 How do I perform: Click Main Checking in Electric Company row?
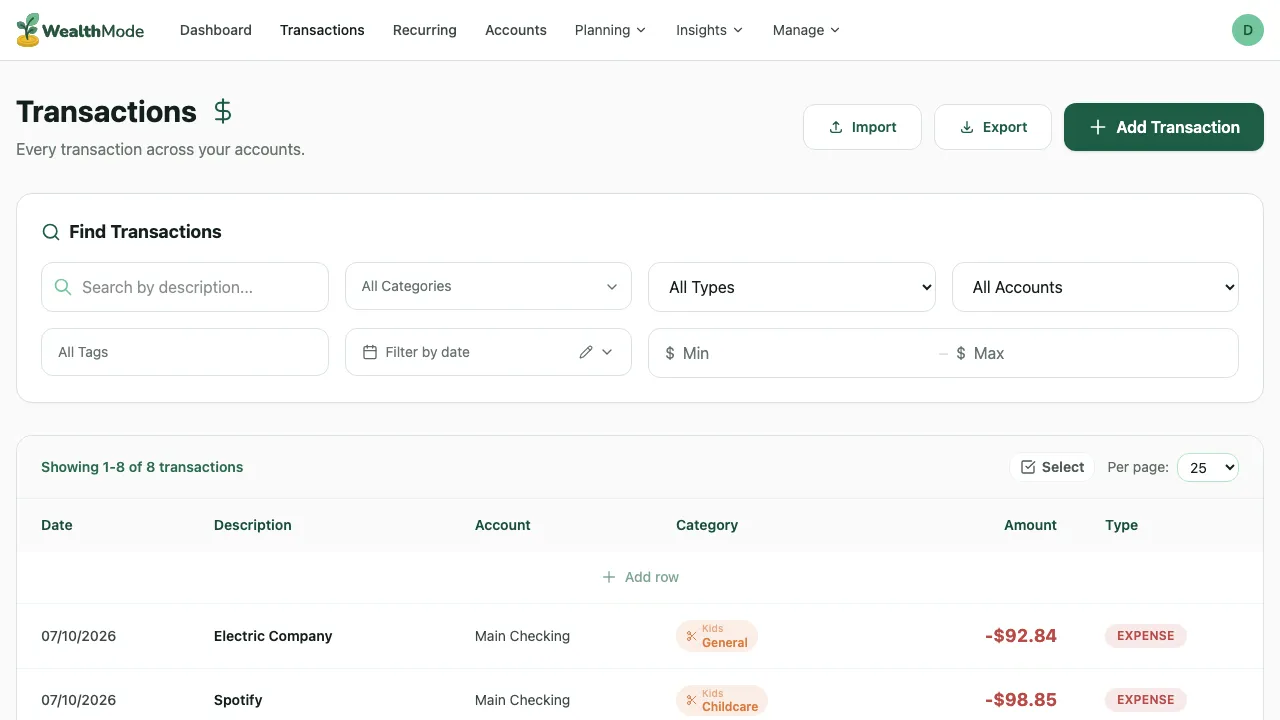point(522,636)
